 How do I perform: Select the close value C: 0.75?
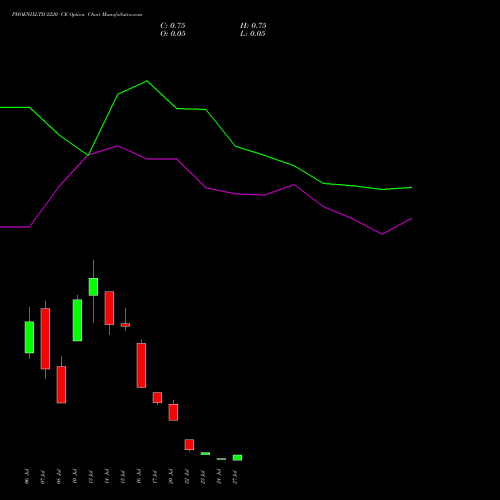pos(173,26)
